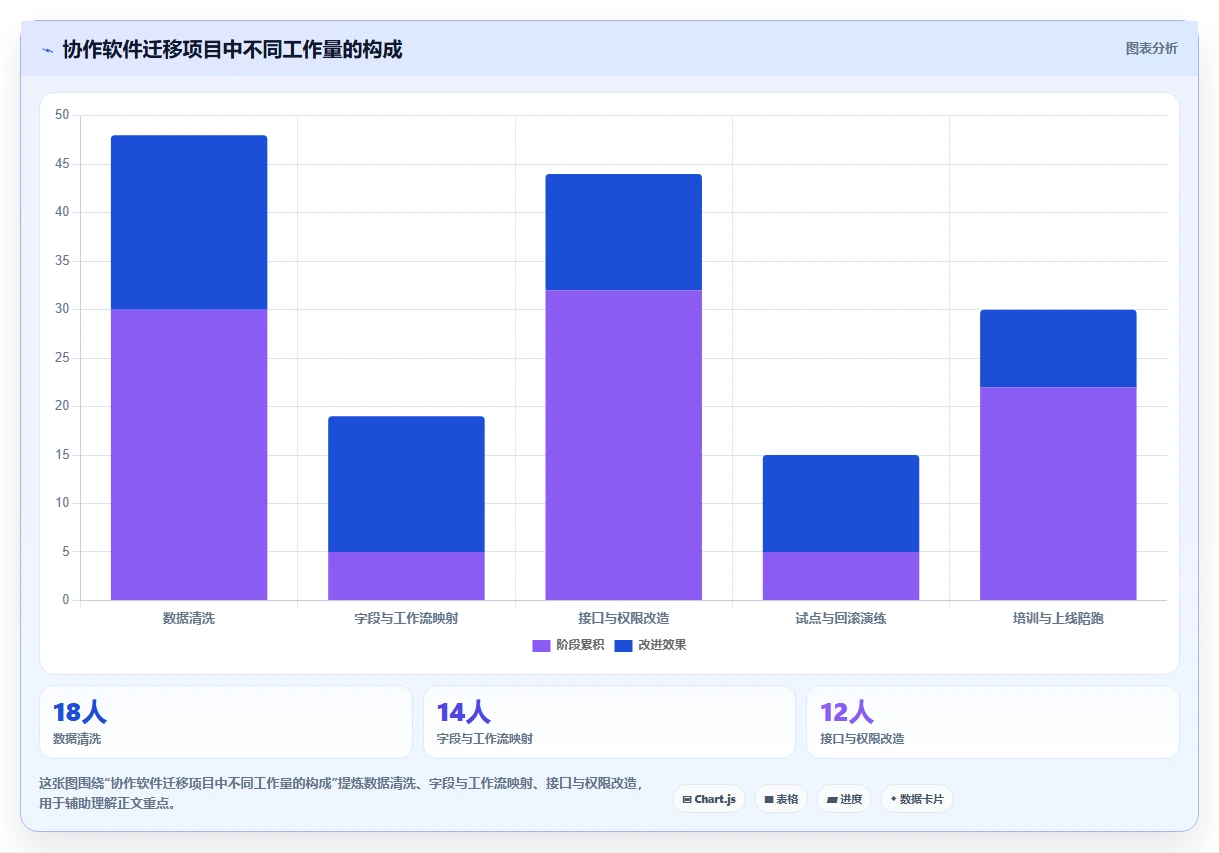Image resolution: width=1219 pixels, height=853 pixels.
Task: Click the lightning icon beside the chart title
Action: coord(48,50)
